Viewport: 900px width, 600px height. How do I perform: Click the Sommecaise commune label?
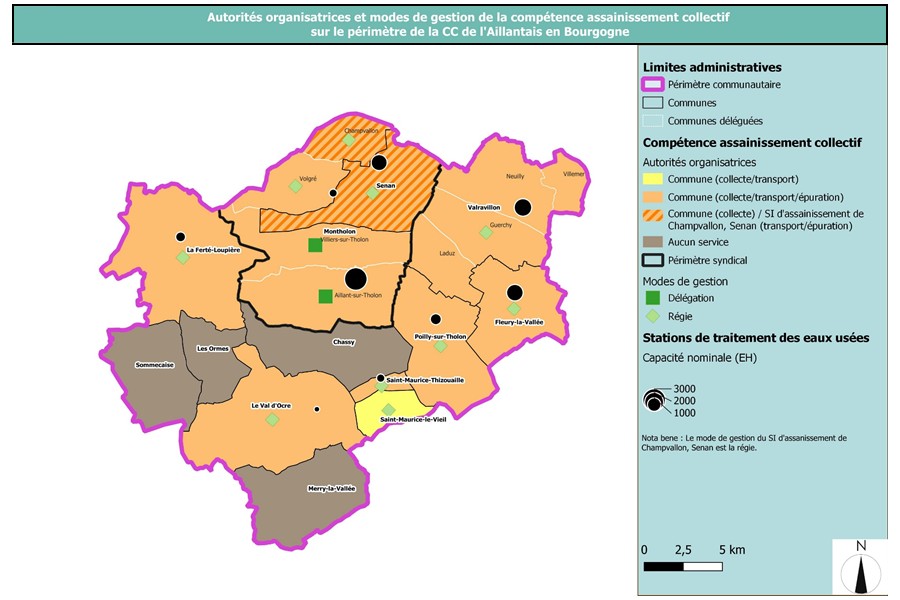(154, 365)
